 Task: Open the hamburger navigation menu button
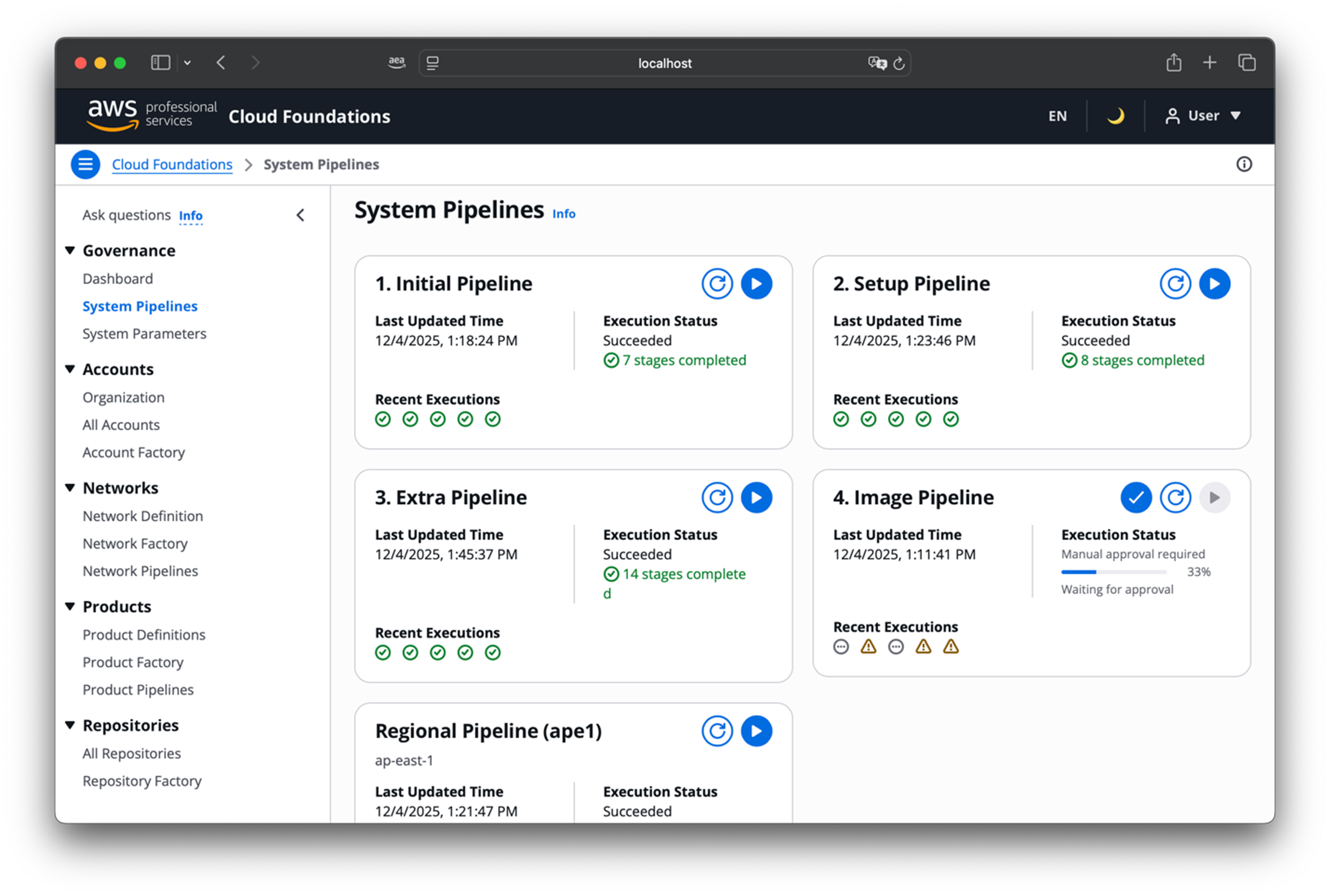pyautogui.click(x=85, y=164)
